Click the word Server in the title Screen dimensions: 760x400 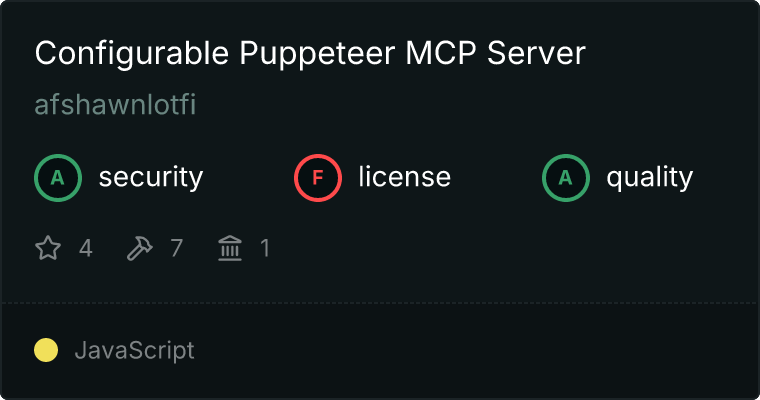coord(537,53)
